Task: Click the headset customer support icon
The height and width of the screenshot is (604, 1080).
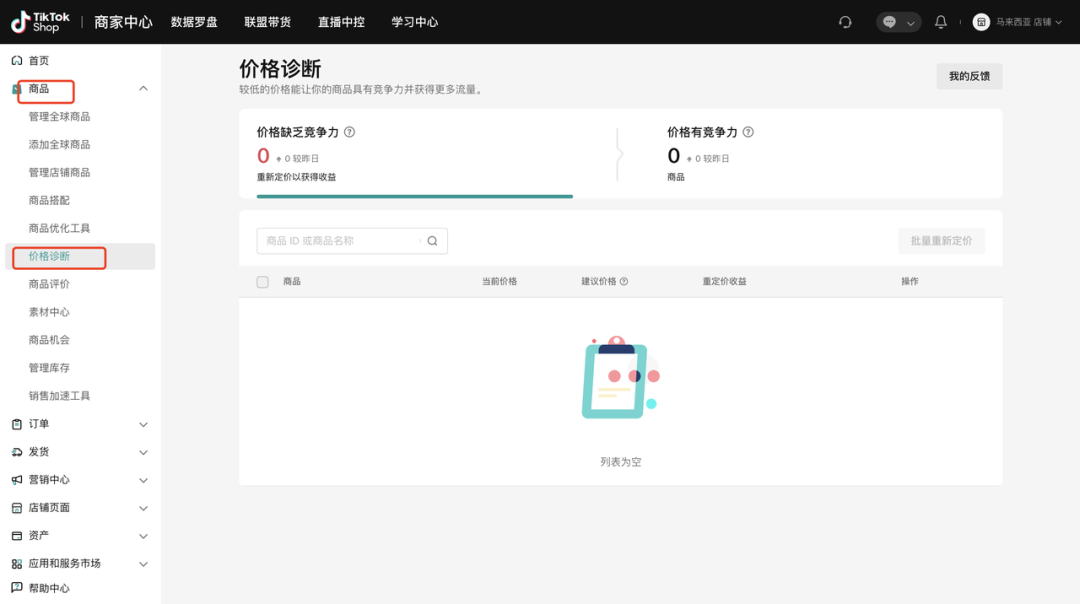Action: pos(845,21)
